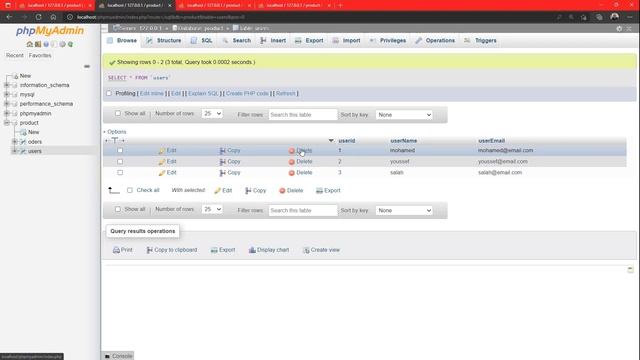
Task: Switch to SQL tab
Action: pos(202,40)
